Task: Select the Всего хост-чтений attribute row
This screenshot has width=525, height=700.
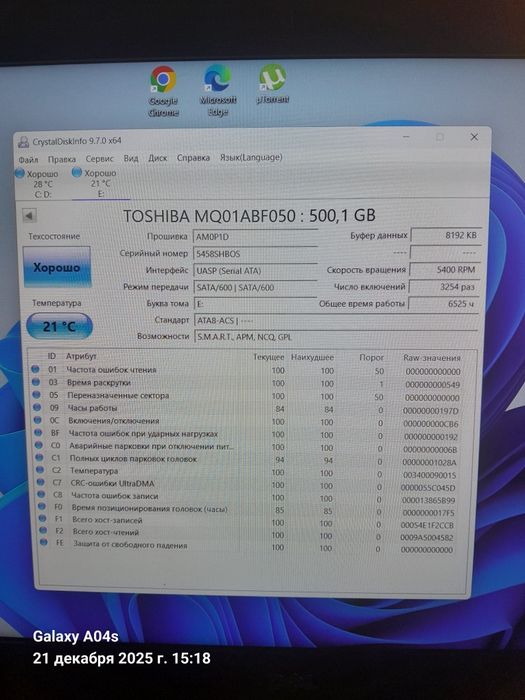Action: tap(248, 534)
